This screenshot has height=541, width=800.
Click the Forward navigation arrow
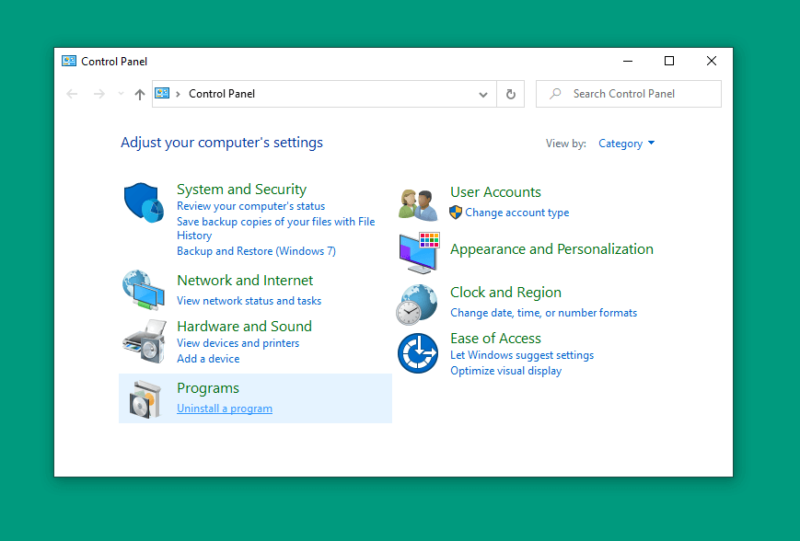99,94
